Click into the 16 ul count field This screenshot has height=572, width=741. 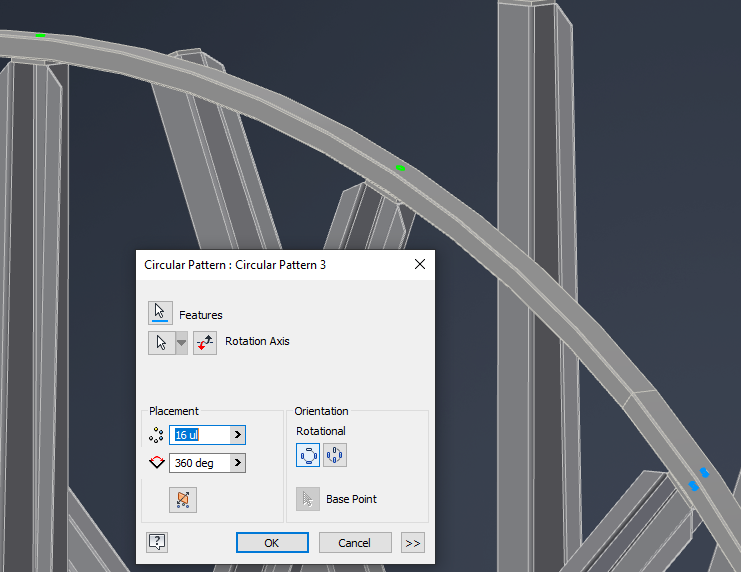tap(200, 435)
